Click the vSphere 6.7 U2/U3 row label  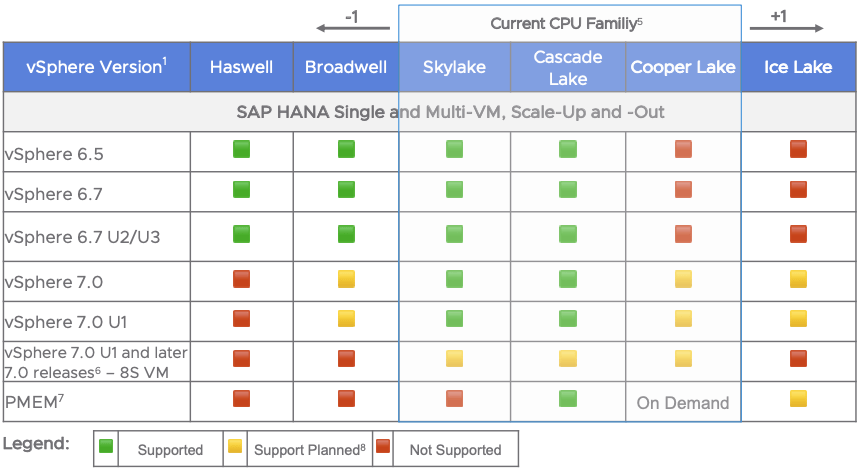point(69,236)
